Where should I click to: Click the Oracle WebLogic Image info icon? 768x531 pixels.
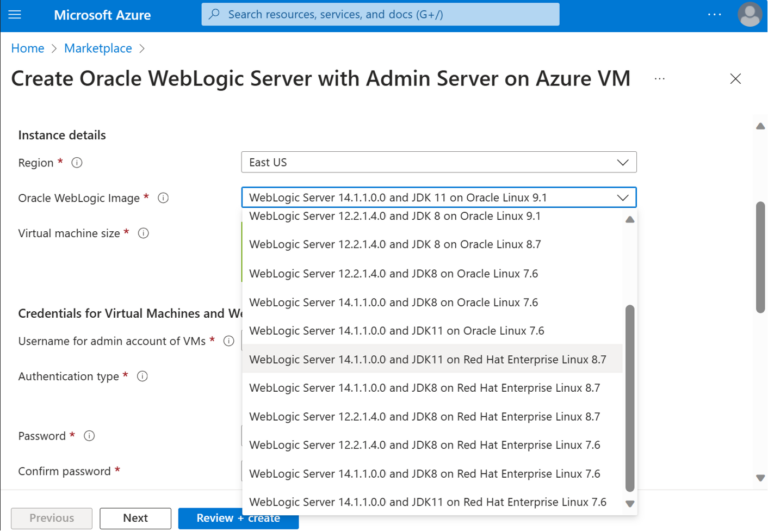click(x=163, y=198)
